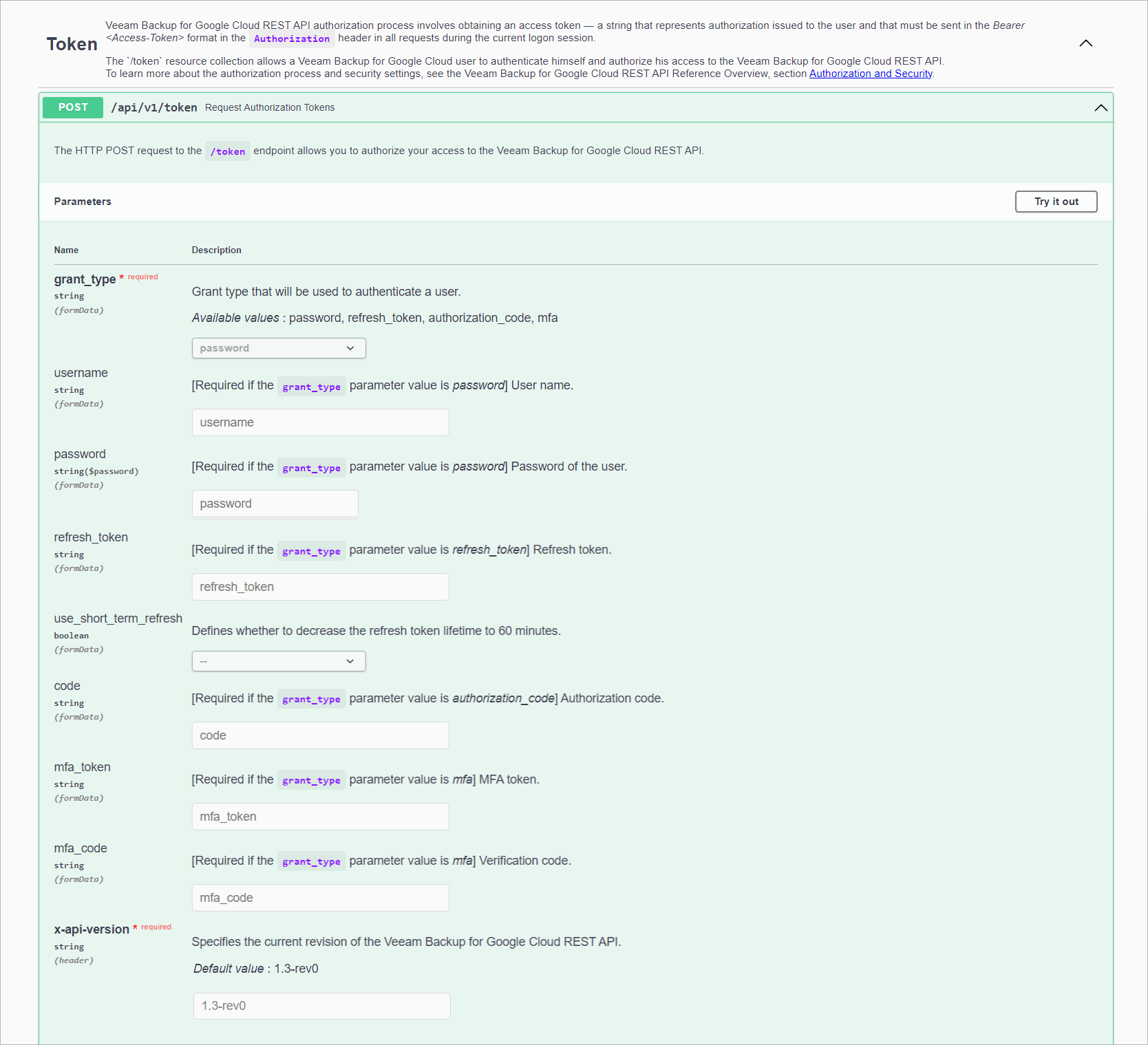
Task: Click the code input field
Action: coord(321,735)
